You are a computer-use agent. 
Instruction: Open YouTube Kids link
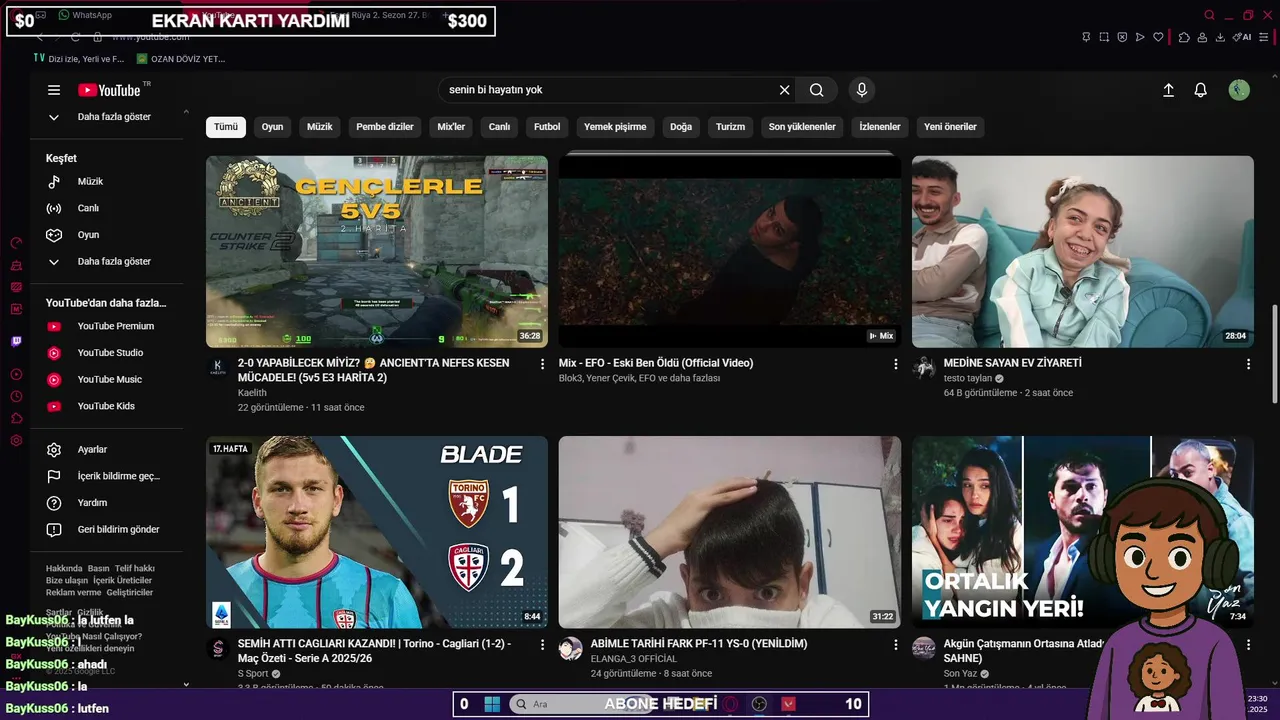106,406
